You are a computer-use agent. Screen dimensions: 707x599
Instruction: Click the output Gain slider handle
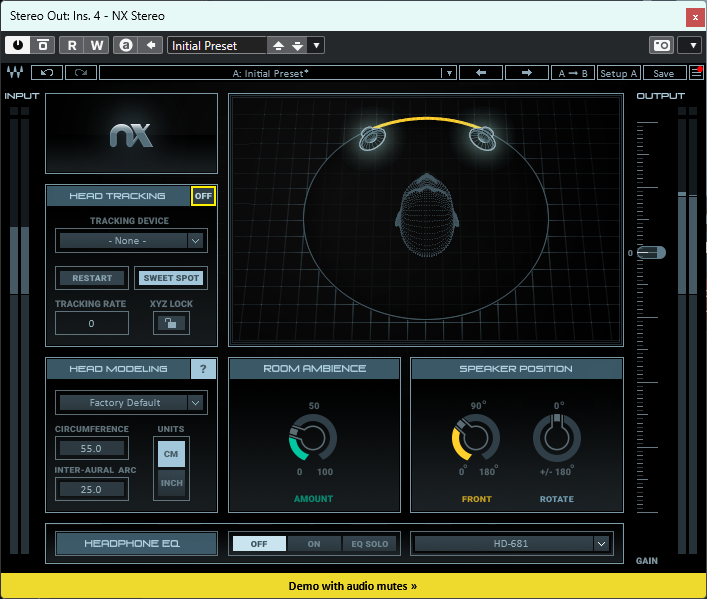[652, 253]
